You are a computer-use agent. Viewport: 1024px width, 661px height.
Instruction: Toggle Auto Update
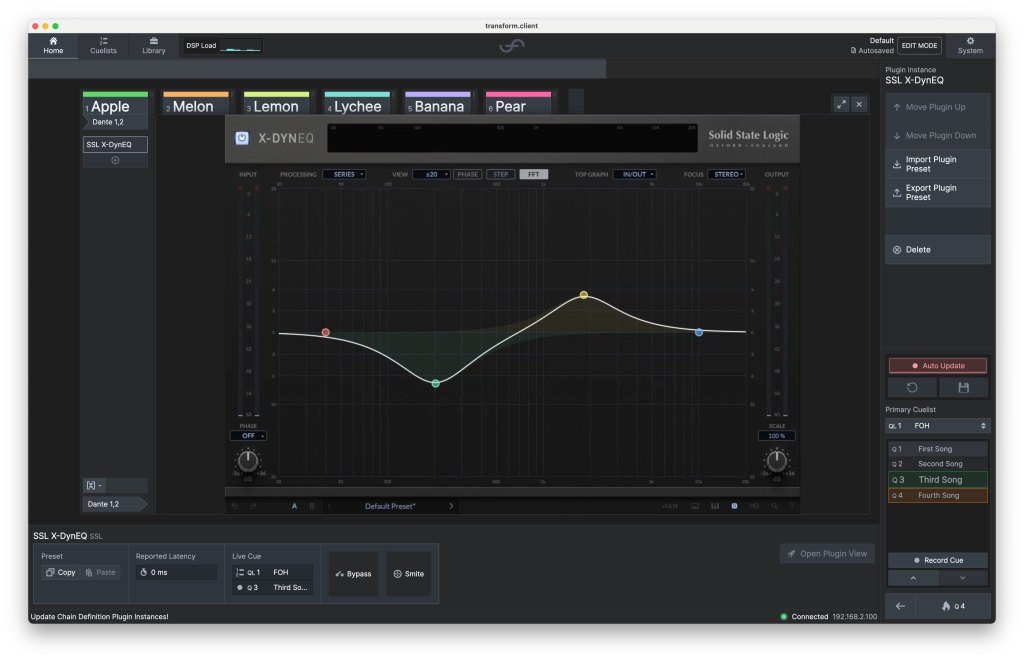[x=938, y=366]
